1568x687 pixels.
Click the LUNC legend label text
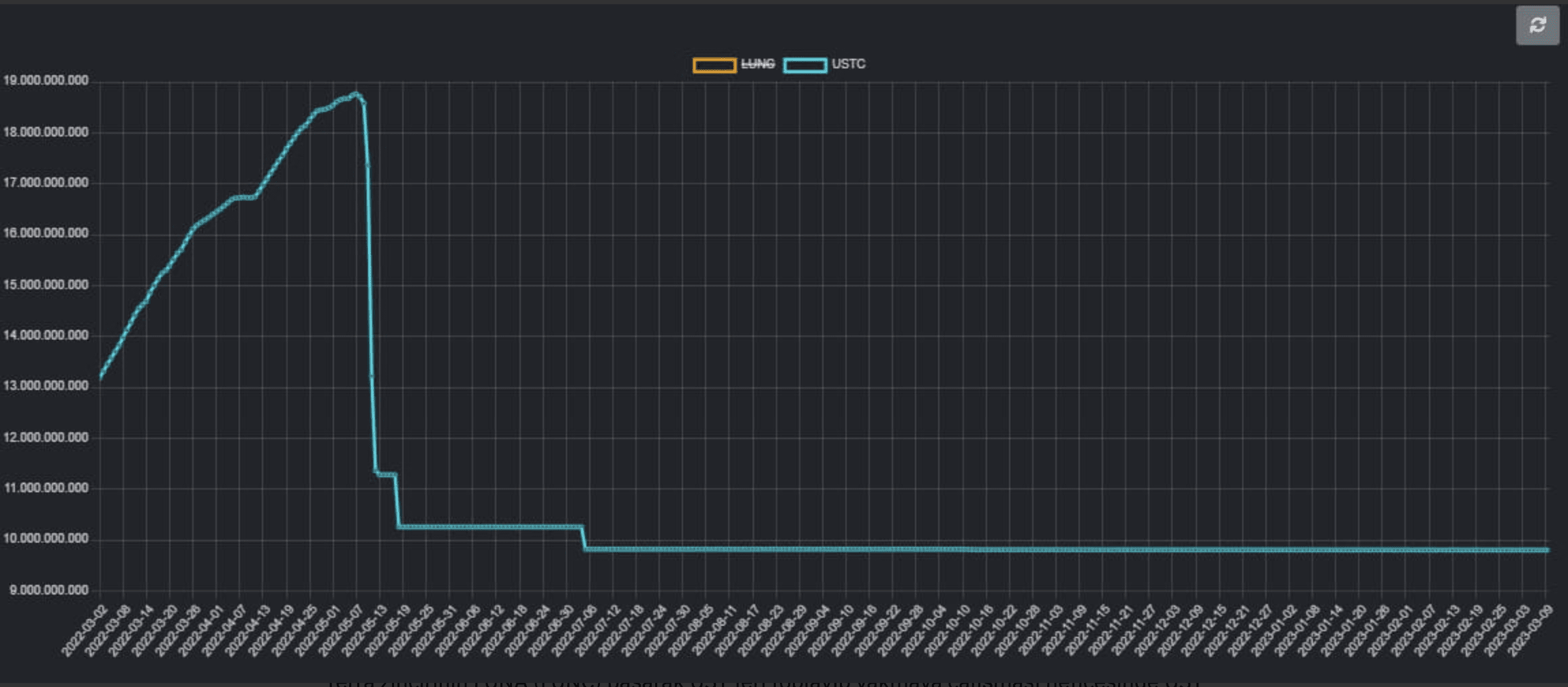coord(759,63)
